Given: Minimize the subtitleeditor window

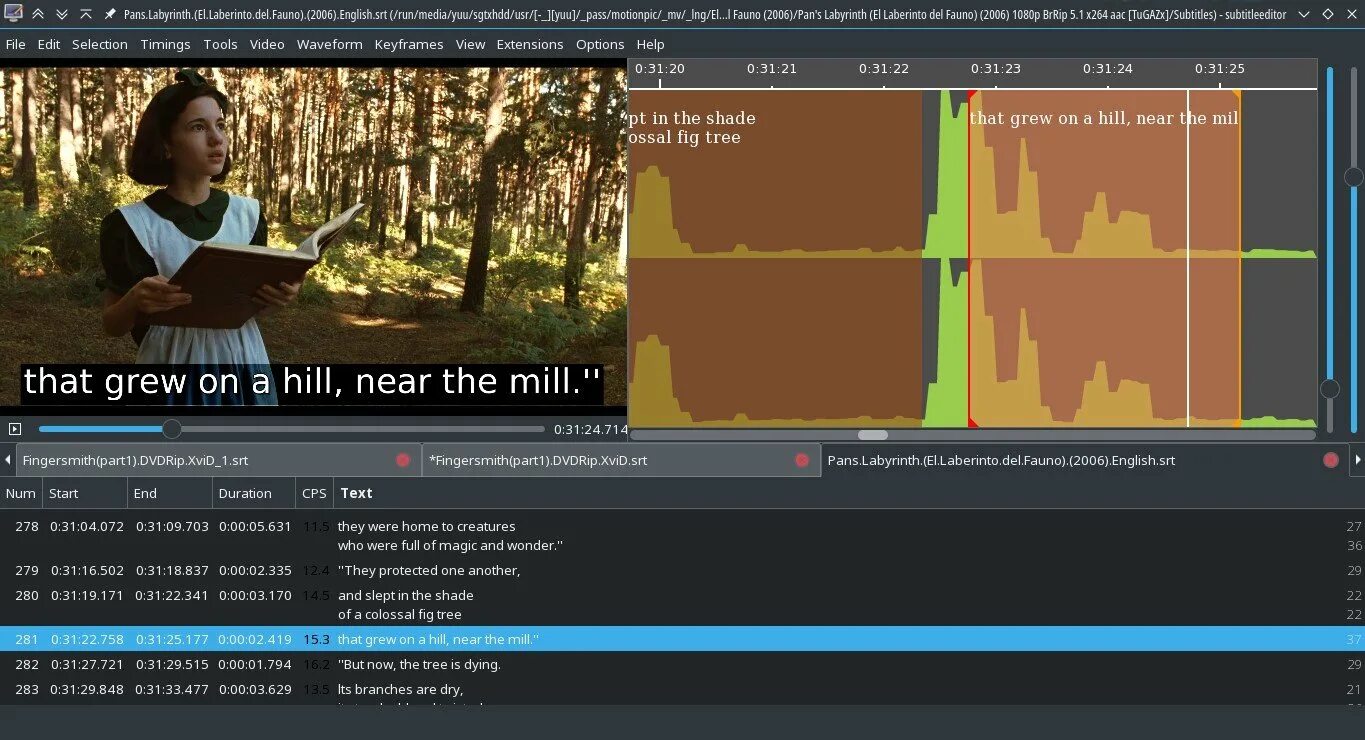Looking at the screenshot, I should coord(1303,14).
